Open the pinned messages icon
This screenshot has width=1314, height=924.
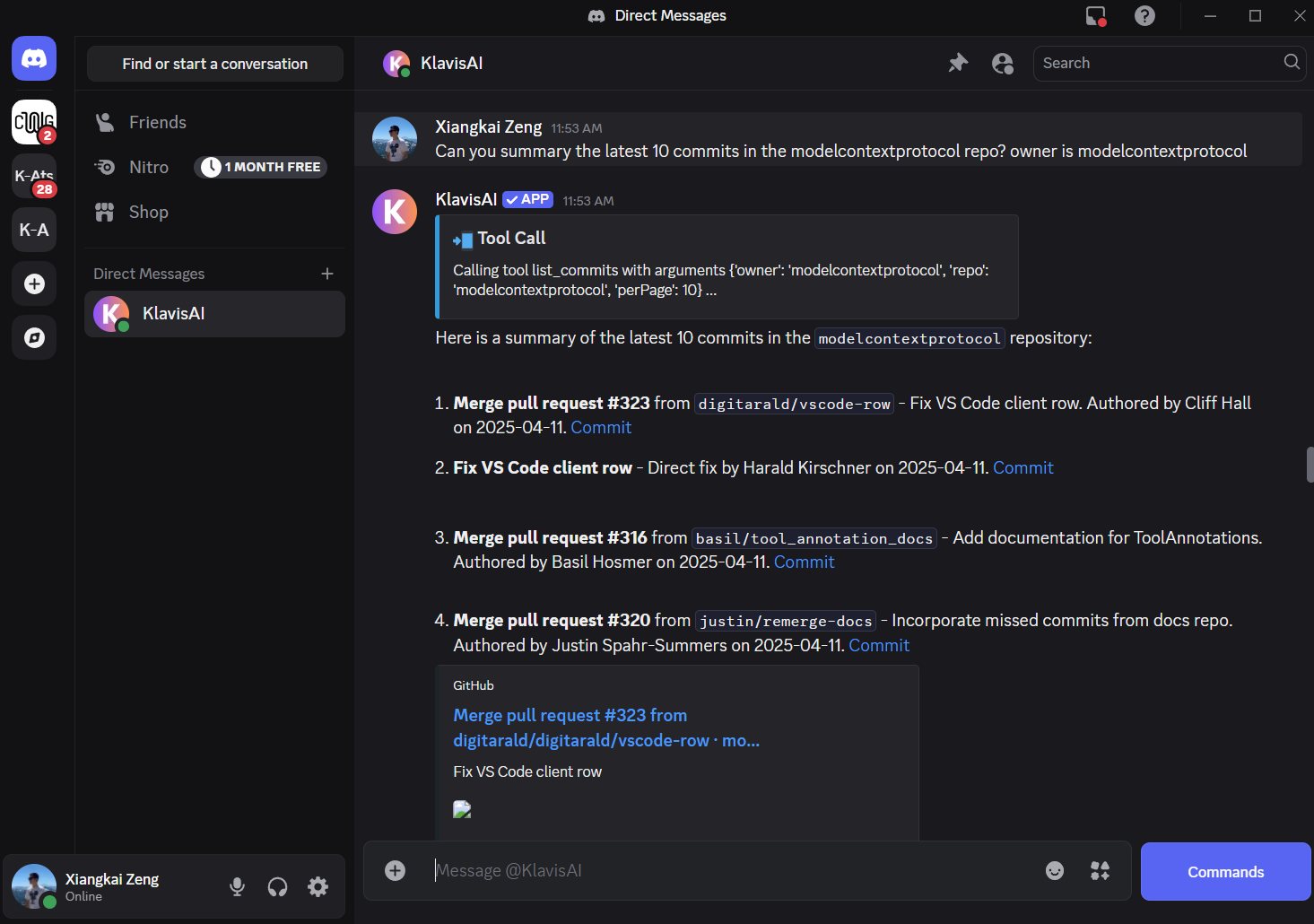(x=958, y=63)
